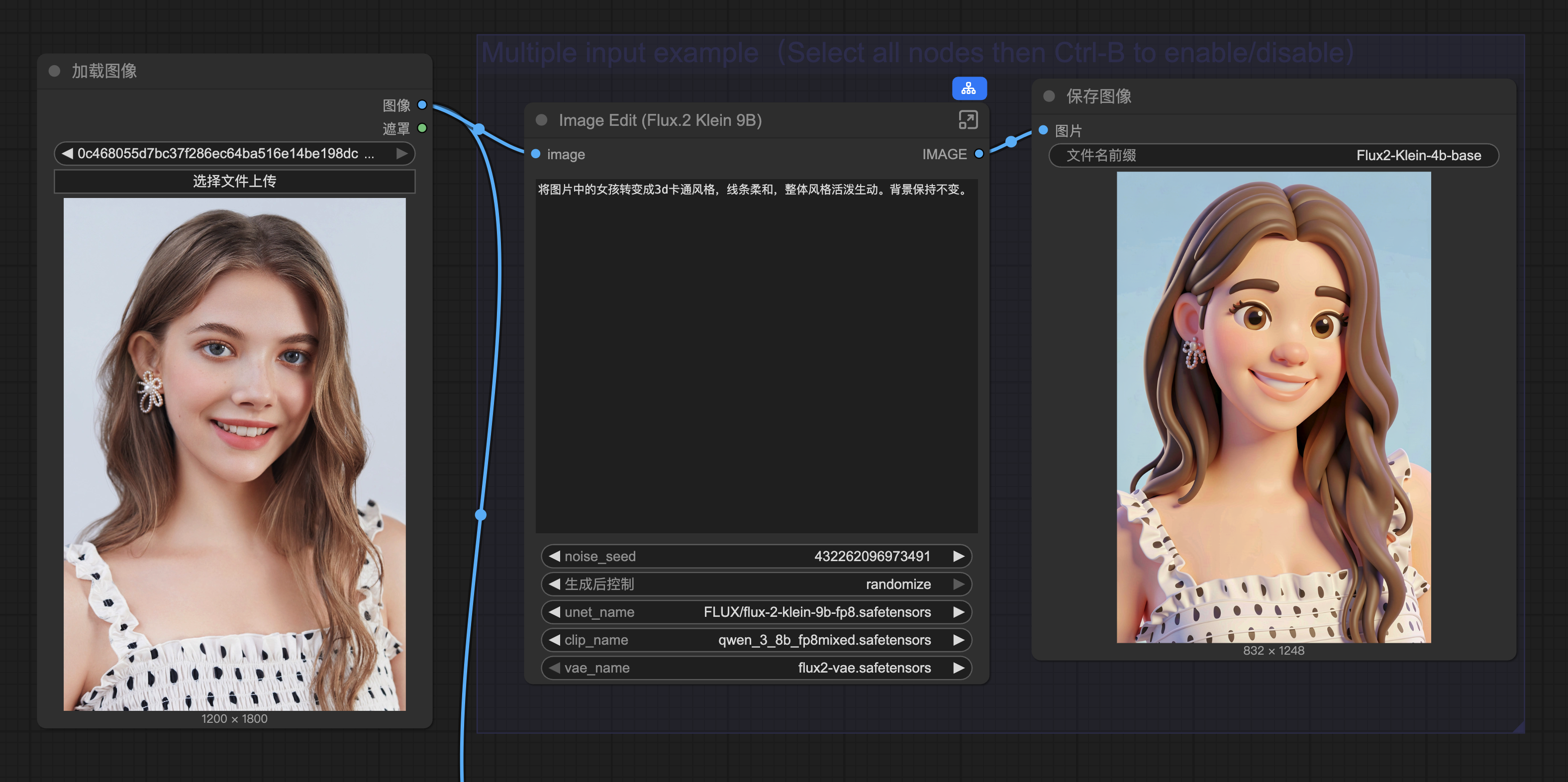Select next image file with right arrow
This screenshot has height=782, width=1568.
pos(402,153)
